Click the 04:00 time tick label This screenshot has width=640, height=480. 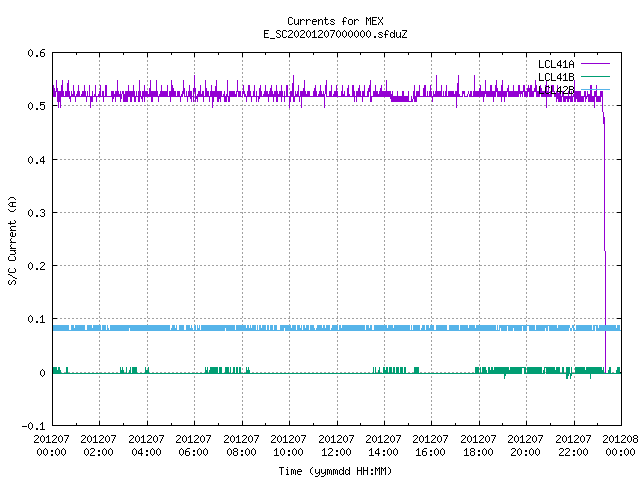tap(146, 452)
